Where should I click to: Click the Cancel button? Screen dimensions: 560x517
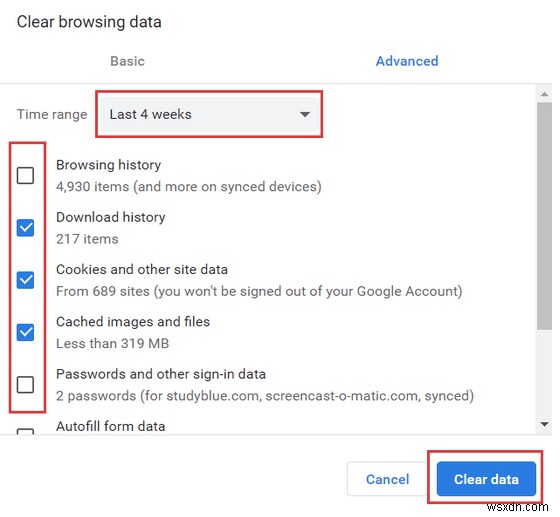click(388, 479)
